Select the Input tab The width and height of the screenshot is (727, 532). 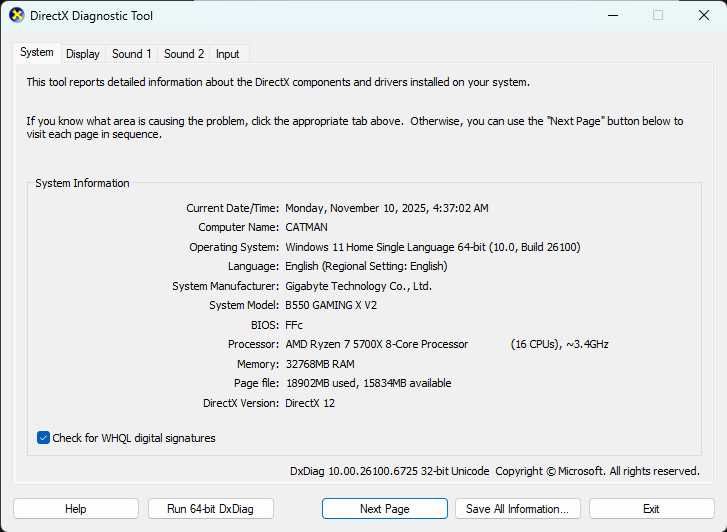tap(228, 54)
